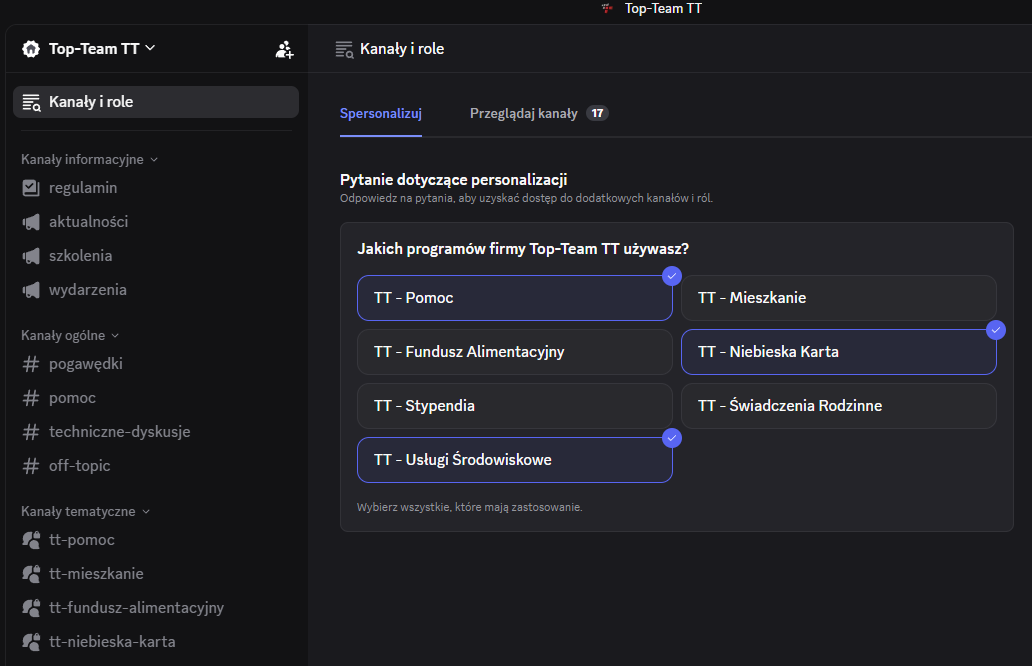This screenshot has width=1032, height=666.
Task: Collapse the Kanały tematyczne category
Action: pos(85,511)
